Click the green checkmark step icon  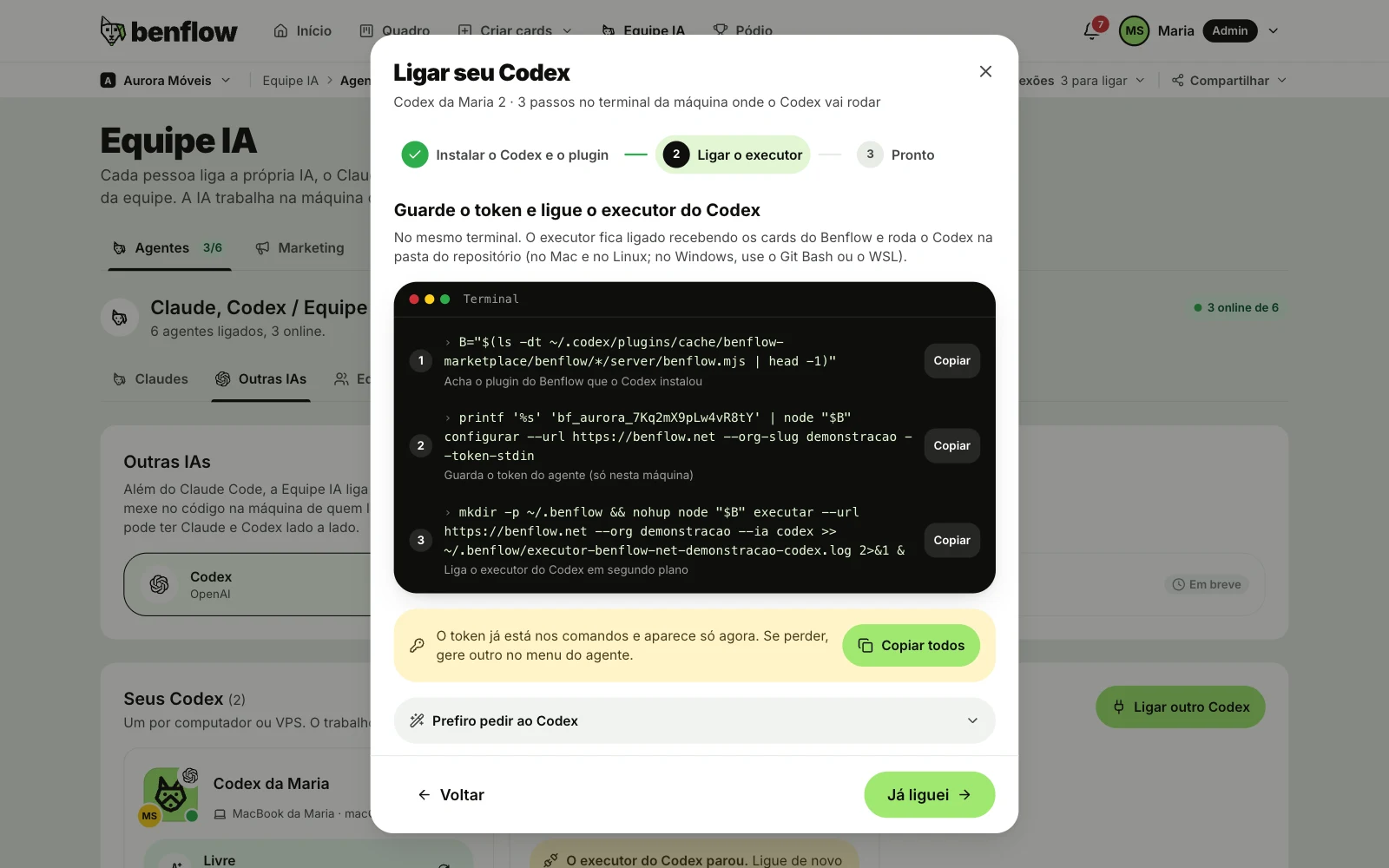tap(415, 155)
